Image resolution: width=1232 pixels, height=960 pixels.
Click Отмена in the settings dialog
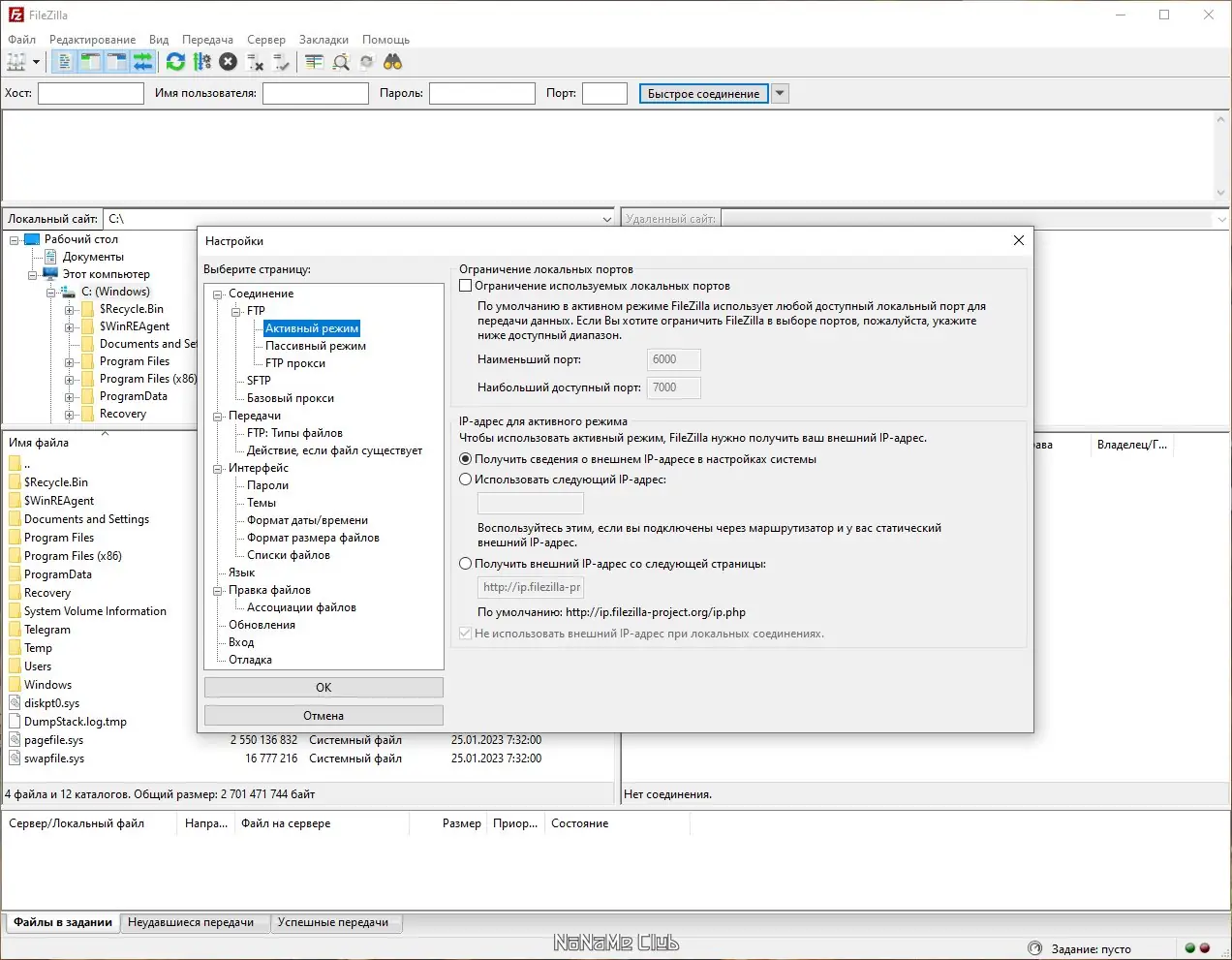point(323,716)
